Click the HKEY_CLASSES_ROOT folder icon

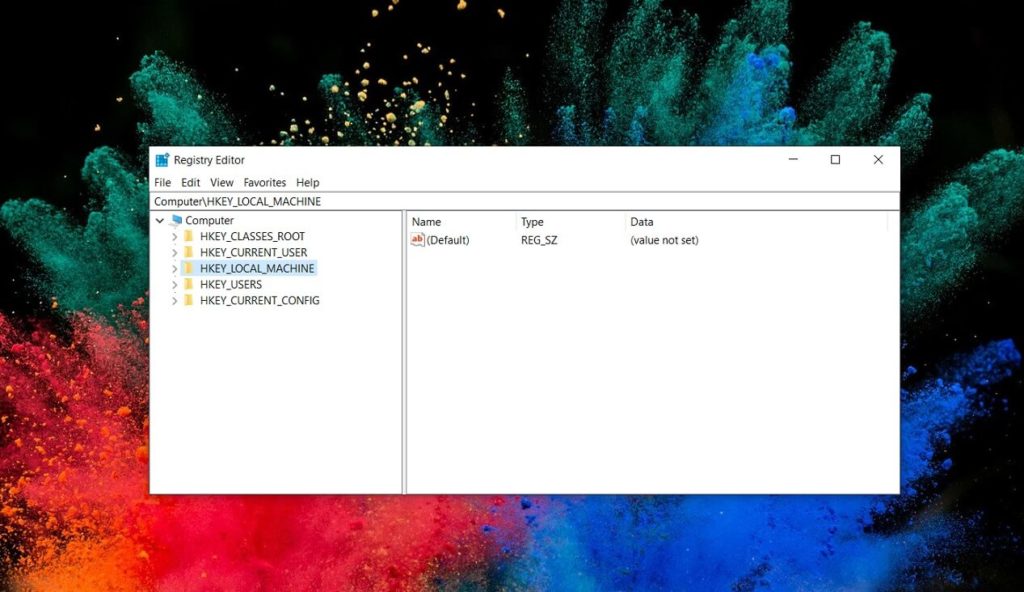coord(189,236)
